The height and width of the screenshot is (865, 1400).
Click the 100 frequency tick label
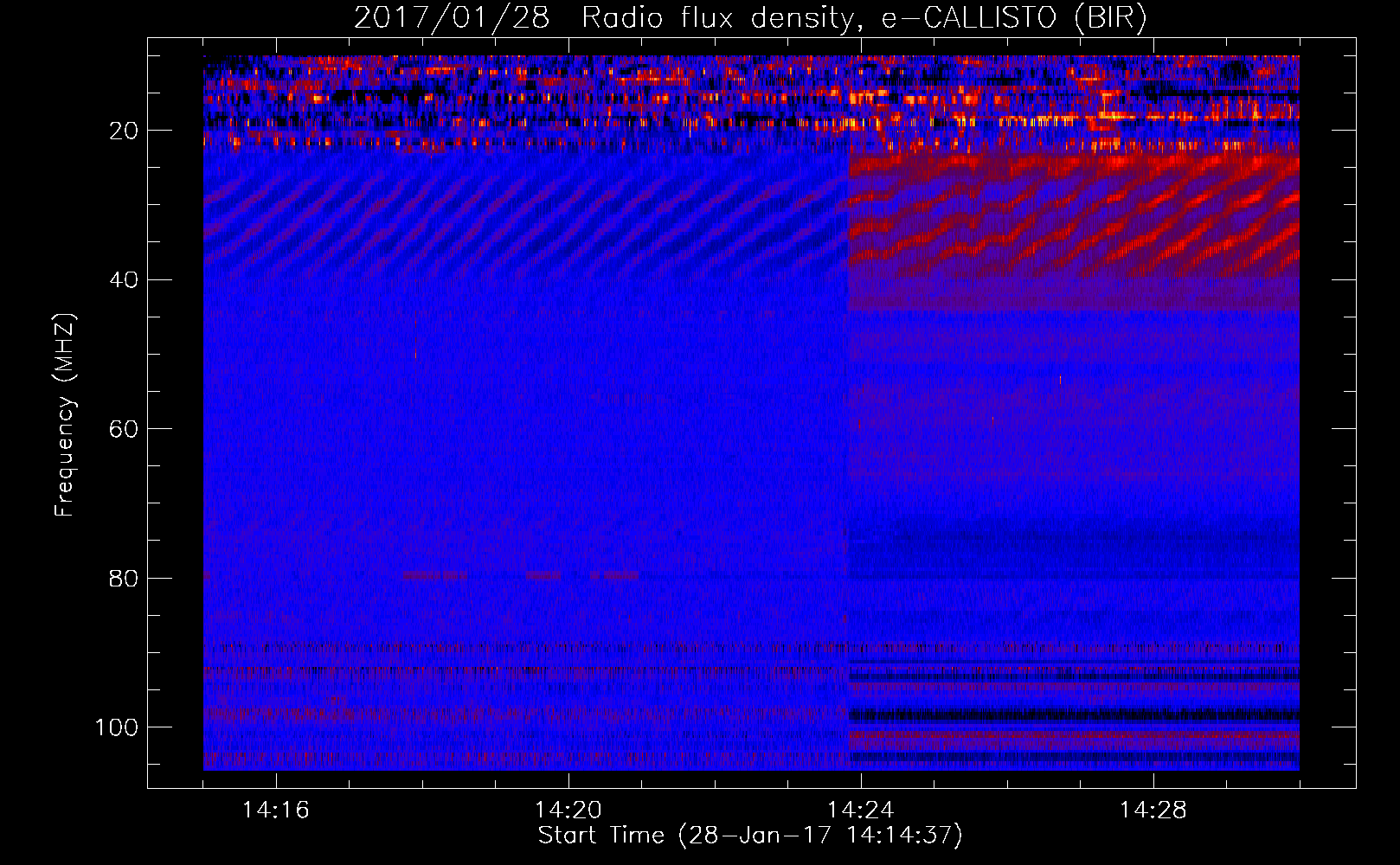117,727
